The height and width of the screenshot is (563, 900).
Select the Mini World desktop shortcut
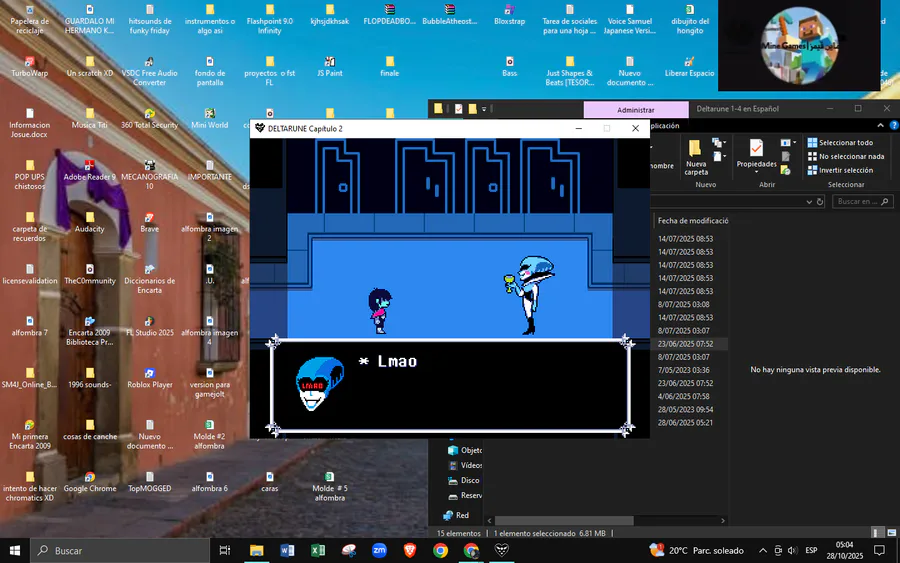[210, 118]
